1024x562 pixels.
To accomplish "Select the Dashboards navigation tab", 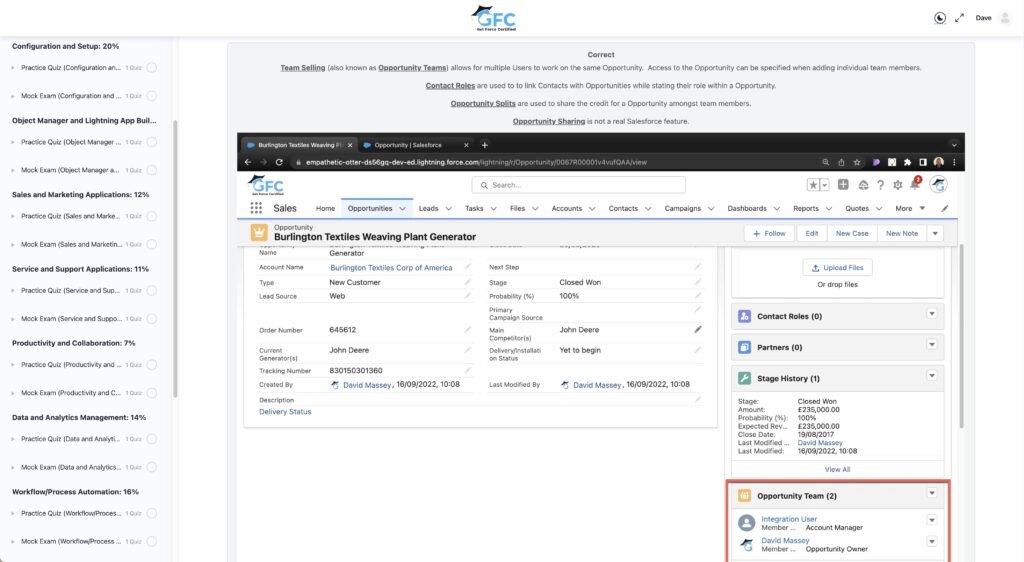I will point(747,208).
